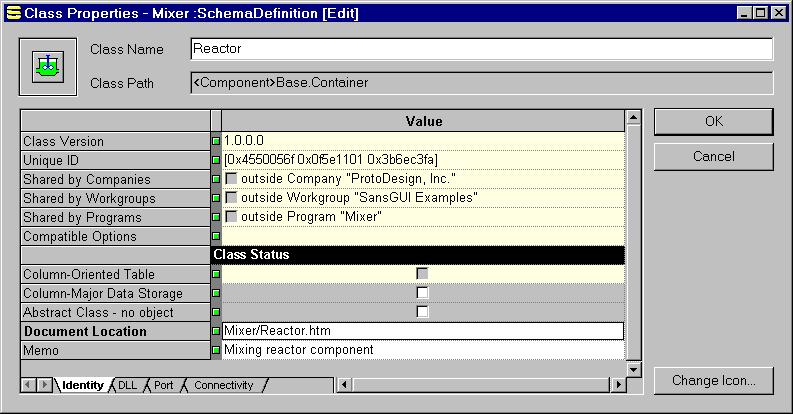Check the outside Program "Mixer" box

coord(231,217)
